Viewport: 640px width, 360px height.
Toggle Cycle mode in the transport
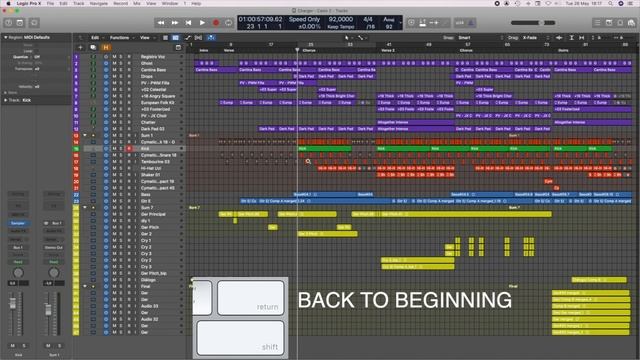click(x=229, y=23)
